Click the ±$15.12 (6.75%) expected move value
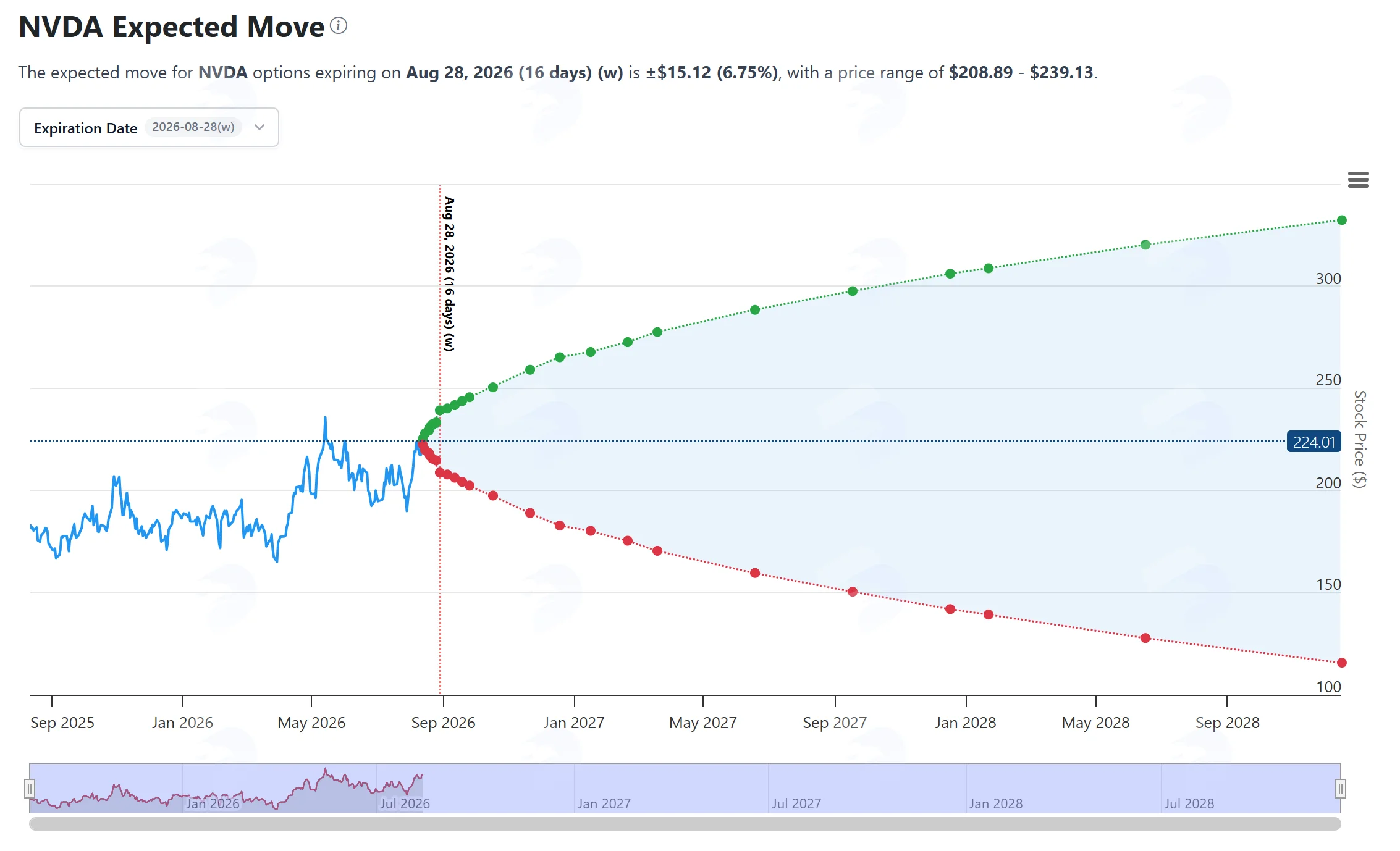1400x851 pixels. 712,73
